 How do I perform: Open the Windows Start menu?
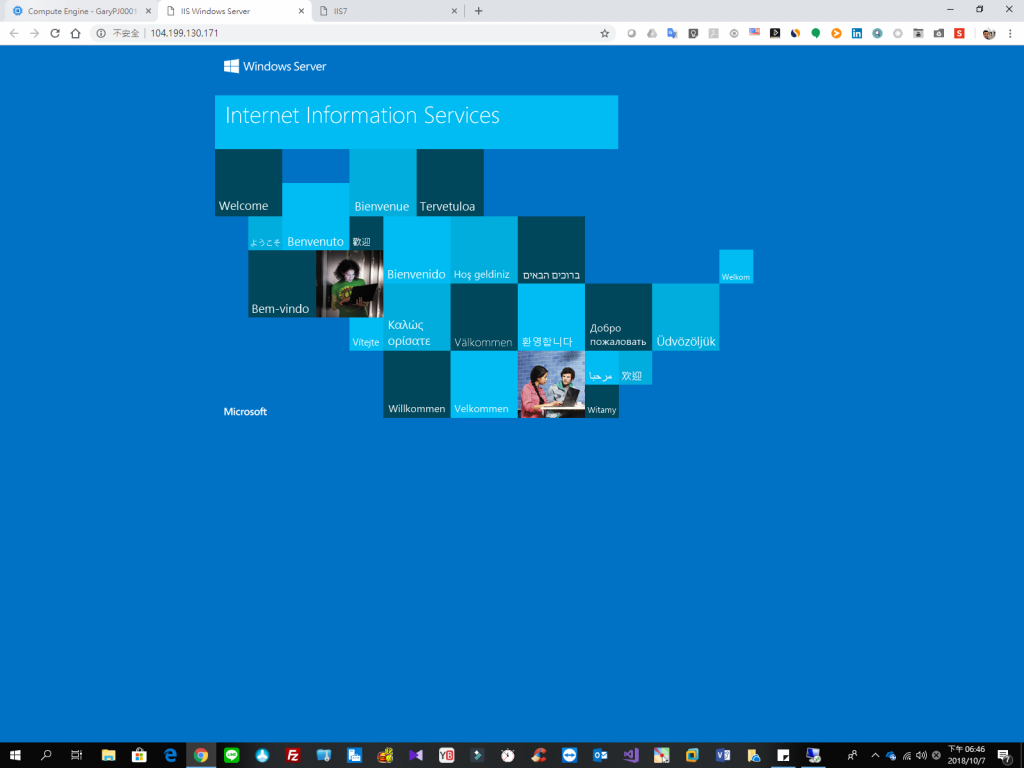pyautogui.click(x=15, y=755)
